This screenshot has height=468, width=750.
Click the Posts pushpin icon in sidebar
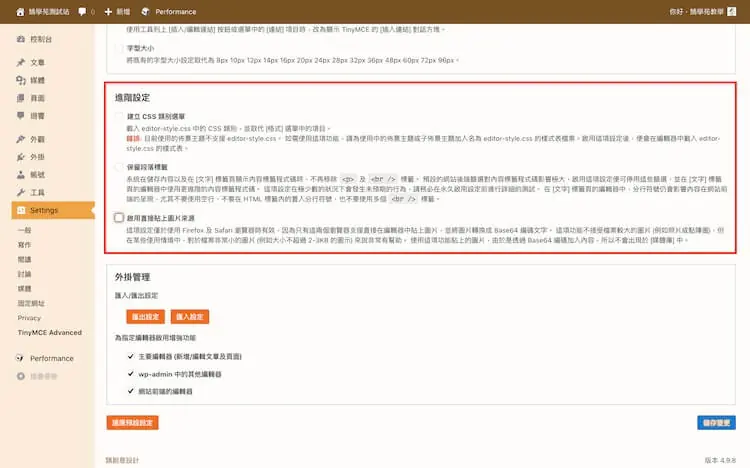21,62
